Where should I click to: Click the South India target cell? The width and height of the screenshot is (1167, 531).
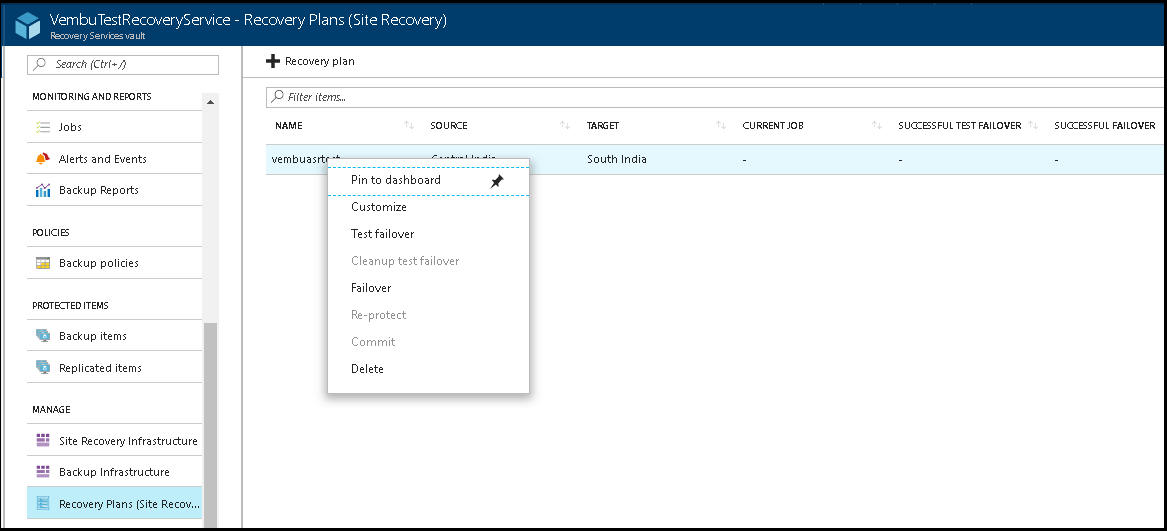point(617,159)
